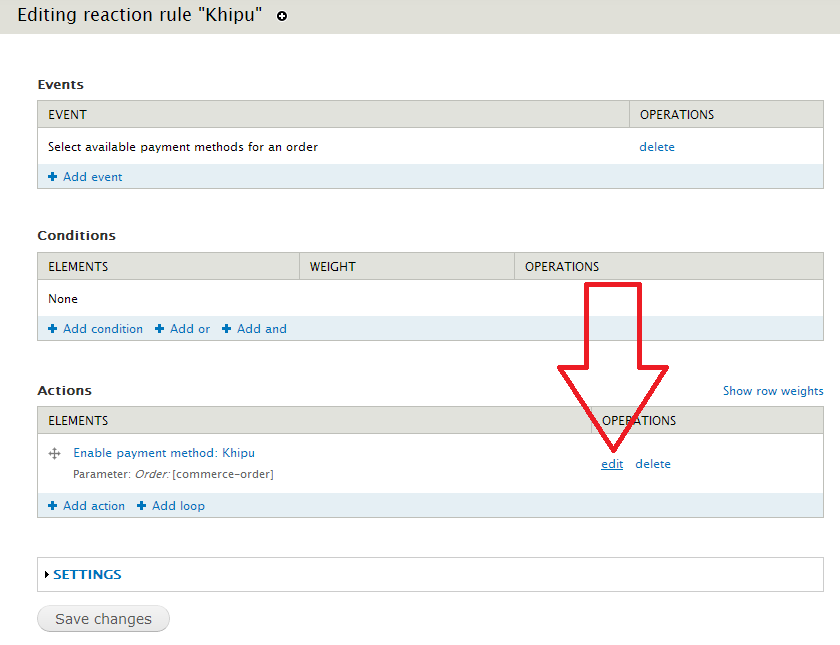Screen dimensions: 840x645
Task: Click the WEIGHT column header in Conditions
Action: tap(333, 267)
